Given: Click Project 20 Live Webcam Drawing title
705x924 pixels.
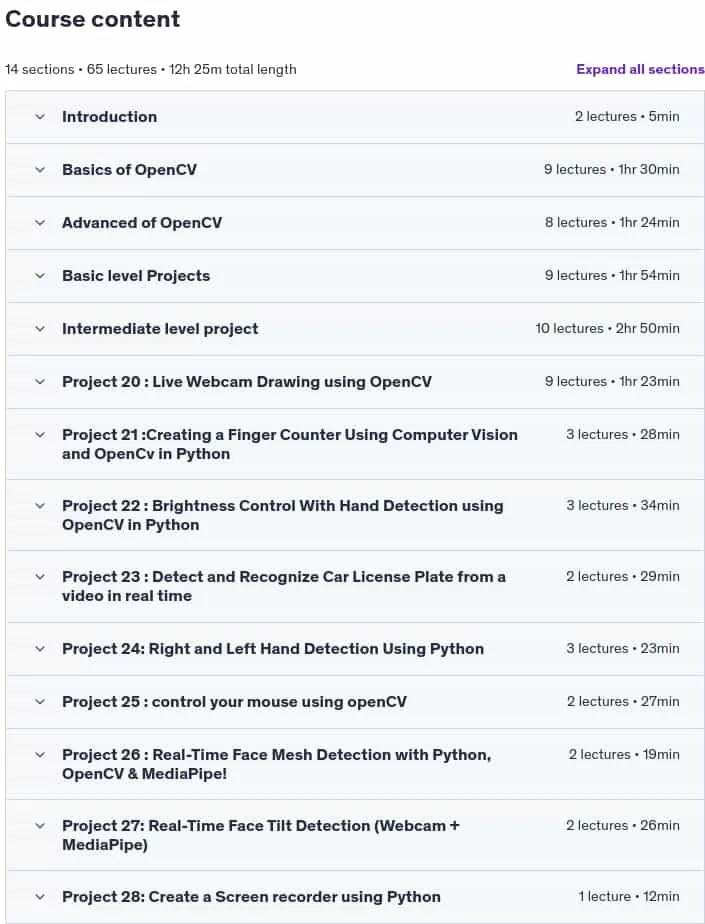Looking at the screenshot, I should [x=246, y=382].
